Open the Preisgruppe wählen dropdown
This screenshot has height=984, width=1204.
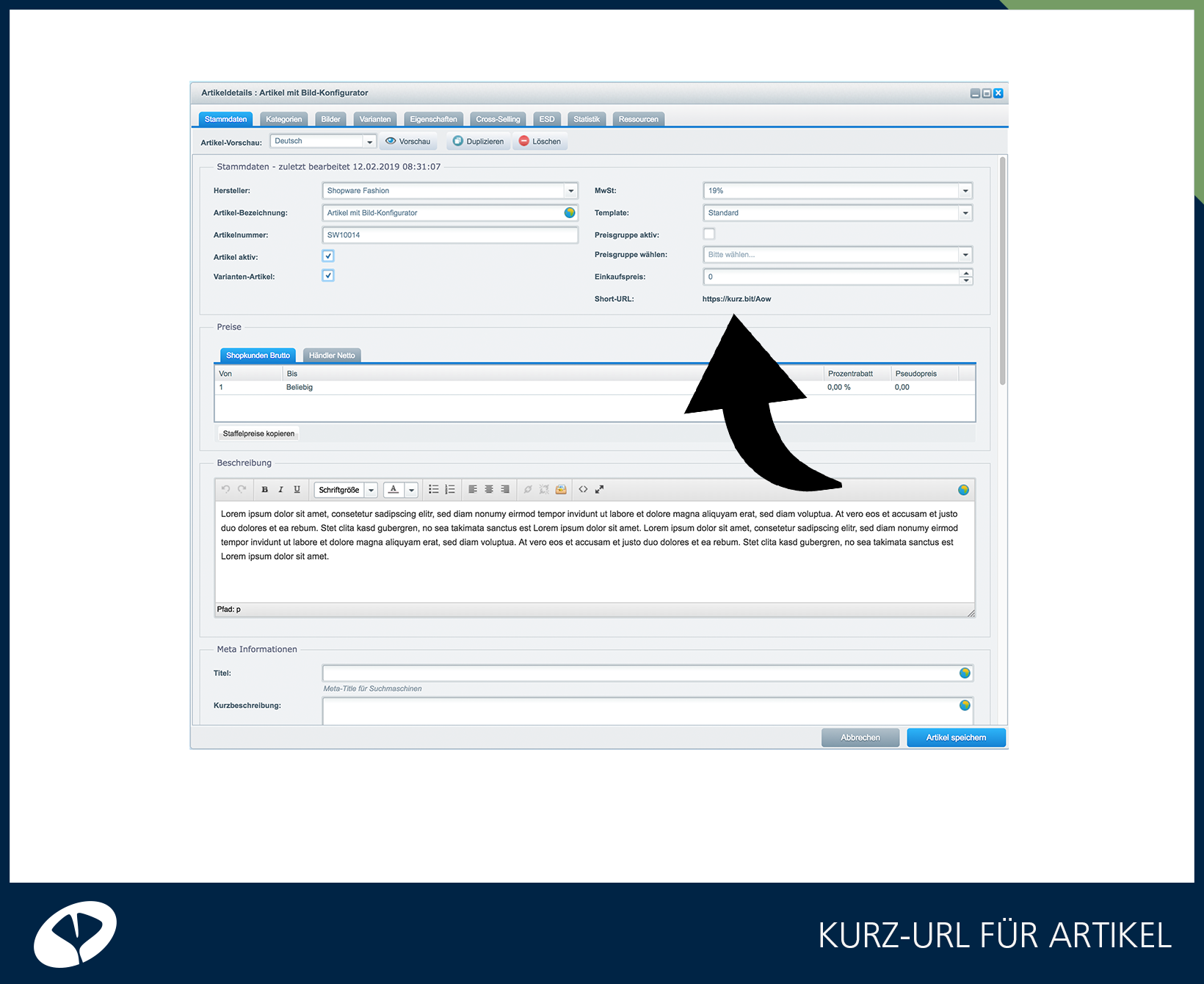click(965, 255)
